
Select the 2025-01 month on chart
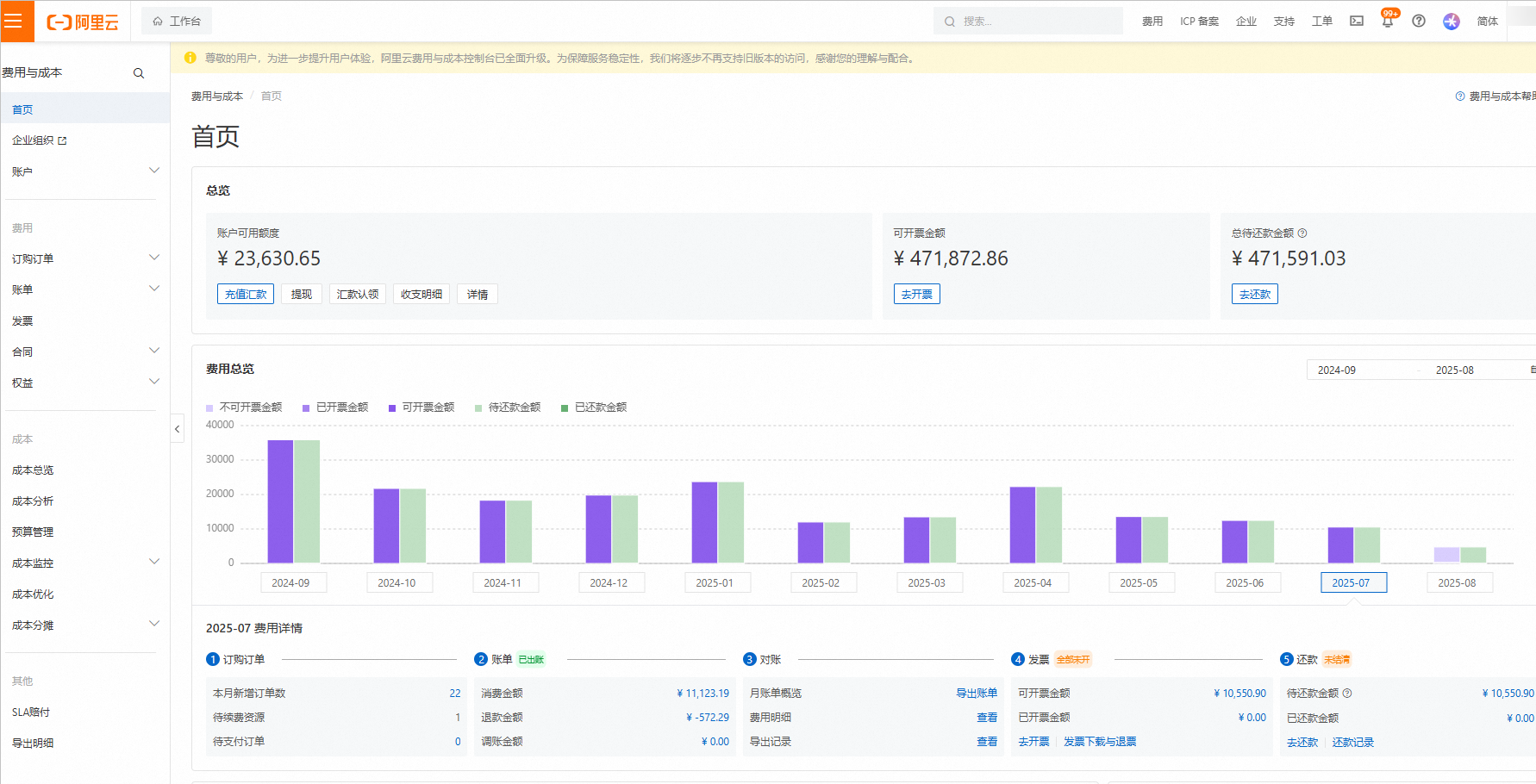click(715, 583)
